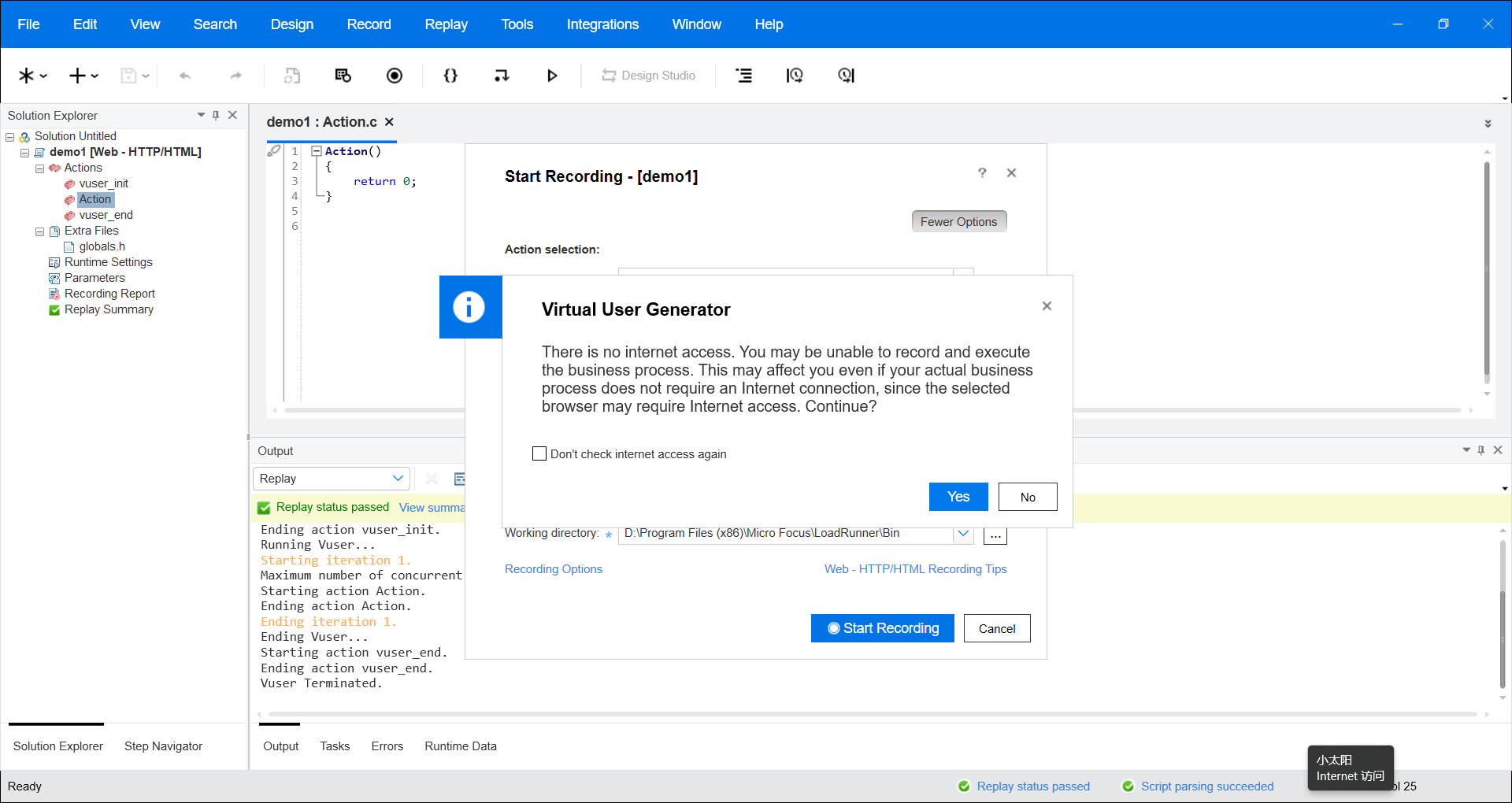Viewport: 1512px width, 803px height.
Task: Click the Record circle toolbar icon
Action: (395, 76)
